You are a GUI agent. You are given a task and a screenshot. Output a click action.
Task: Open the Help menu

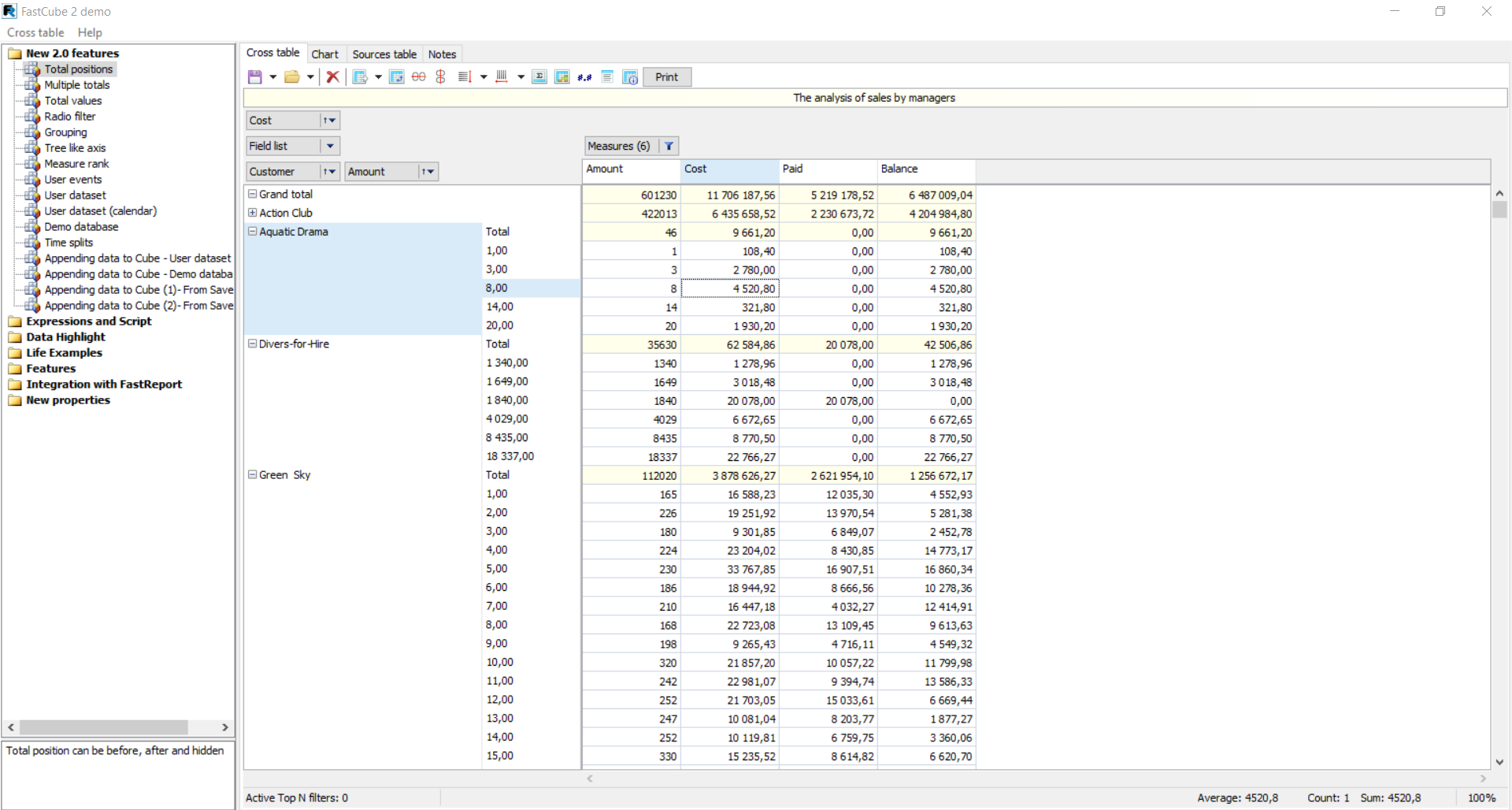click(90, 32)
